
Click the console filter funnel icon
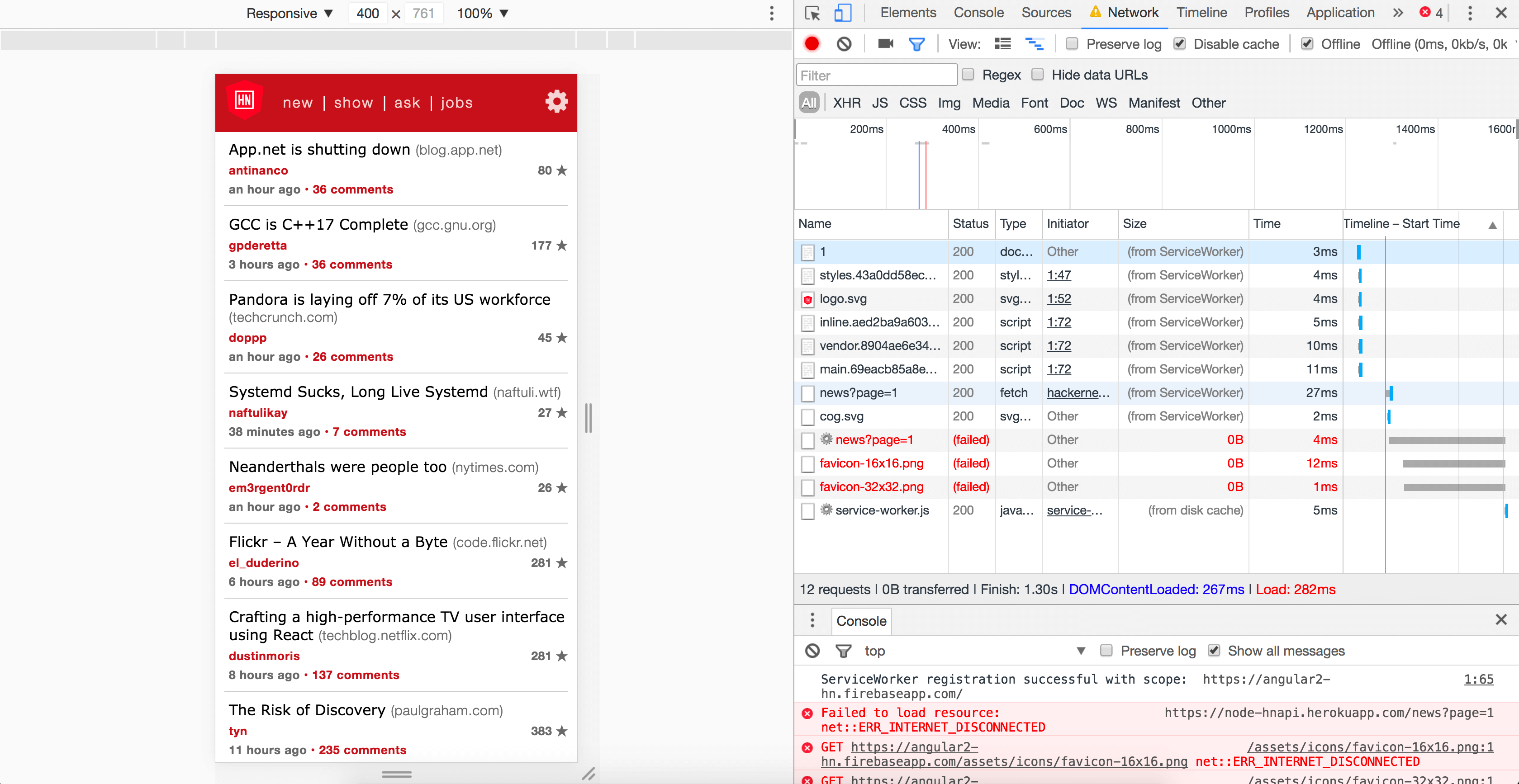pos(843,652)
